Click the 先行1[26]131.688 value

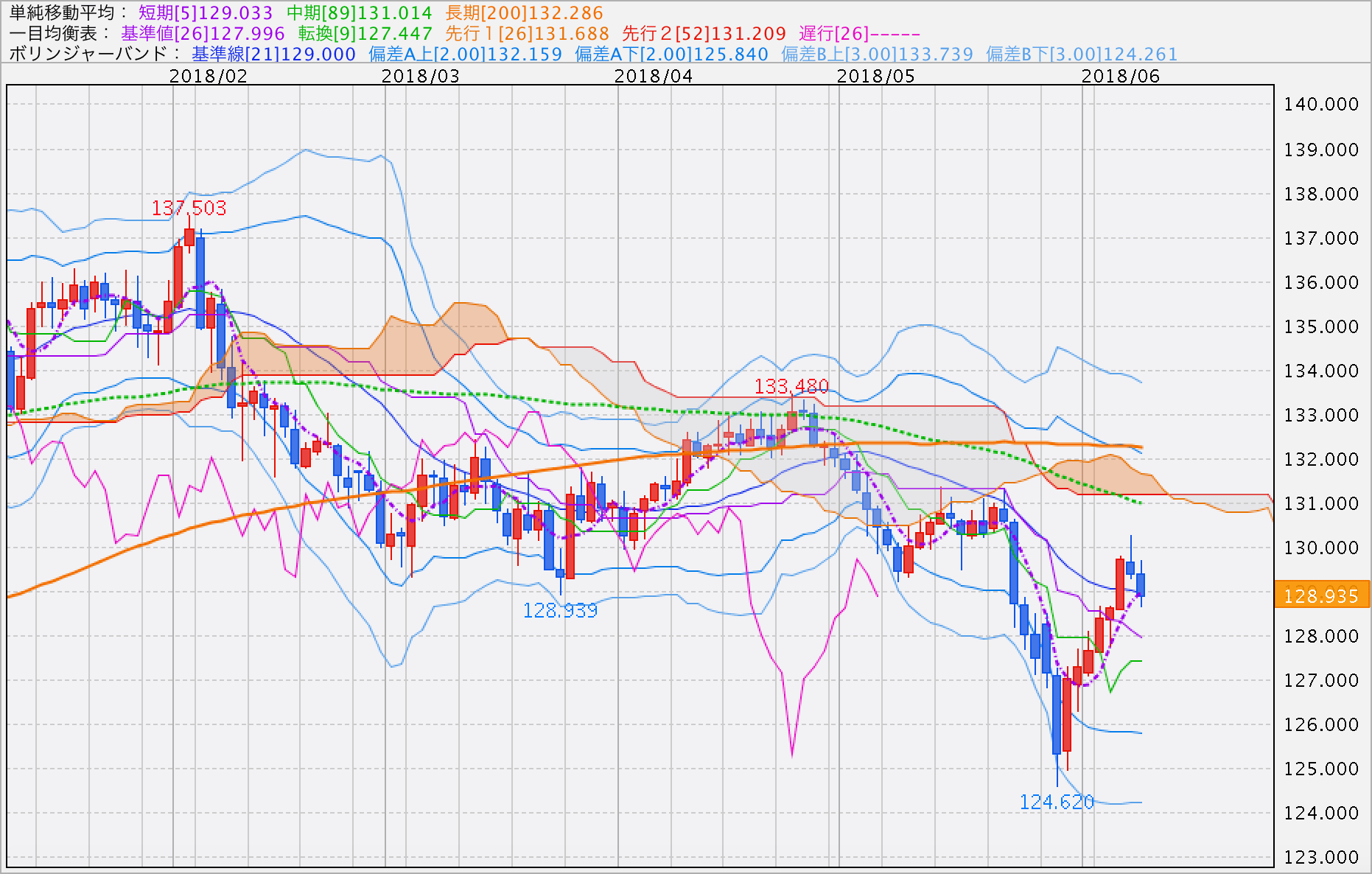(527, 33)
